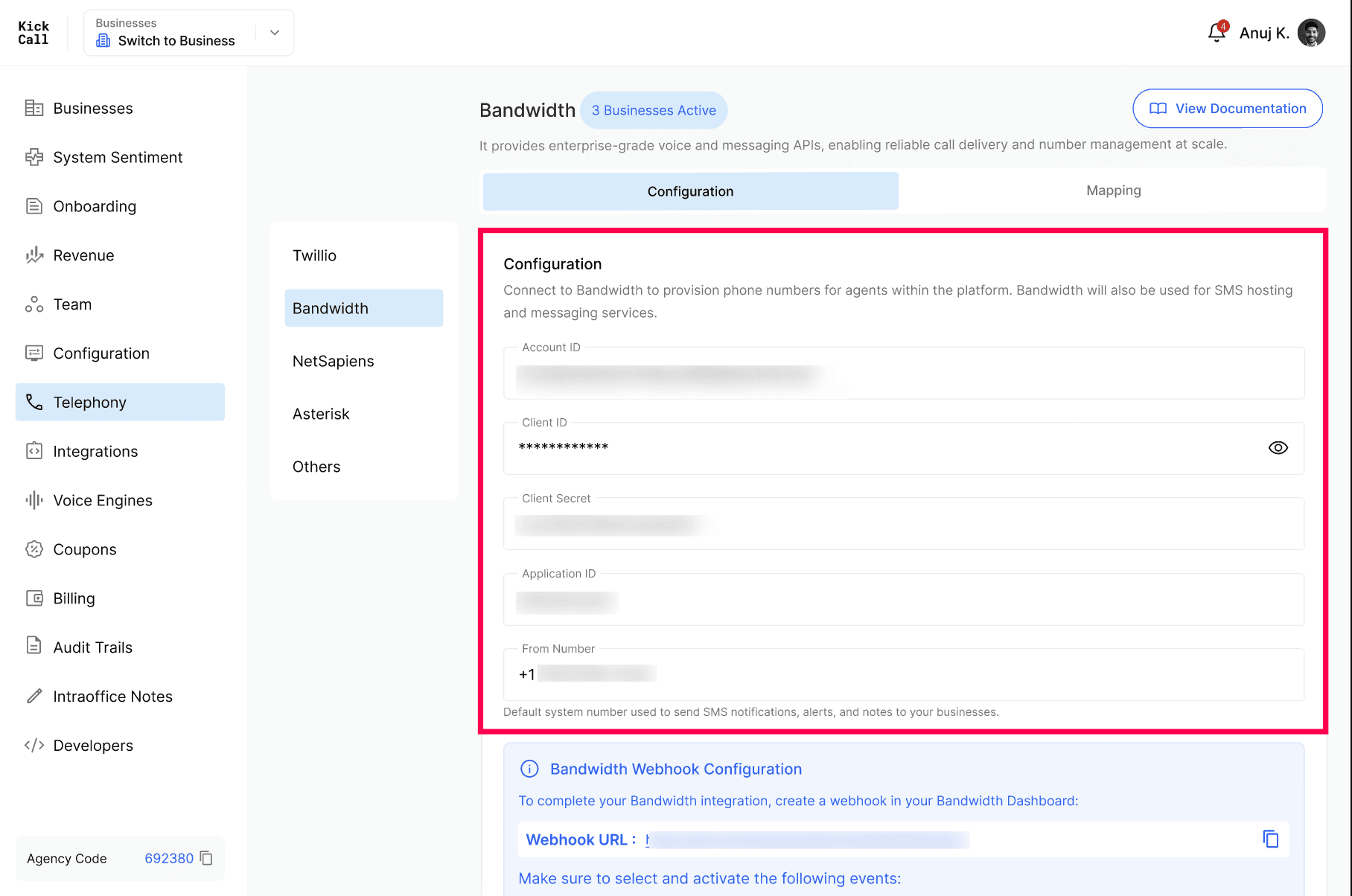Viewport: 1352px width, 896px height.
Task: Click the Coupons badge icon
Action: click(34, 549)
